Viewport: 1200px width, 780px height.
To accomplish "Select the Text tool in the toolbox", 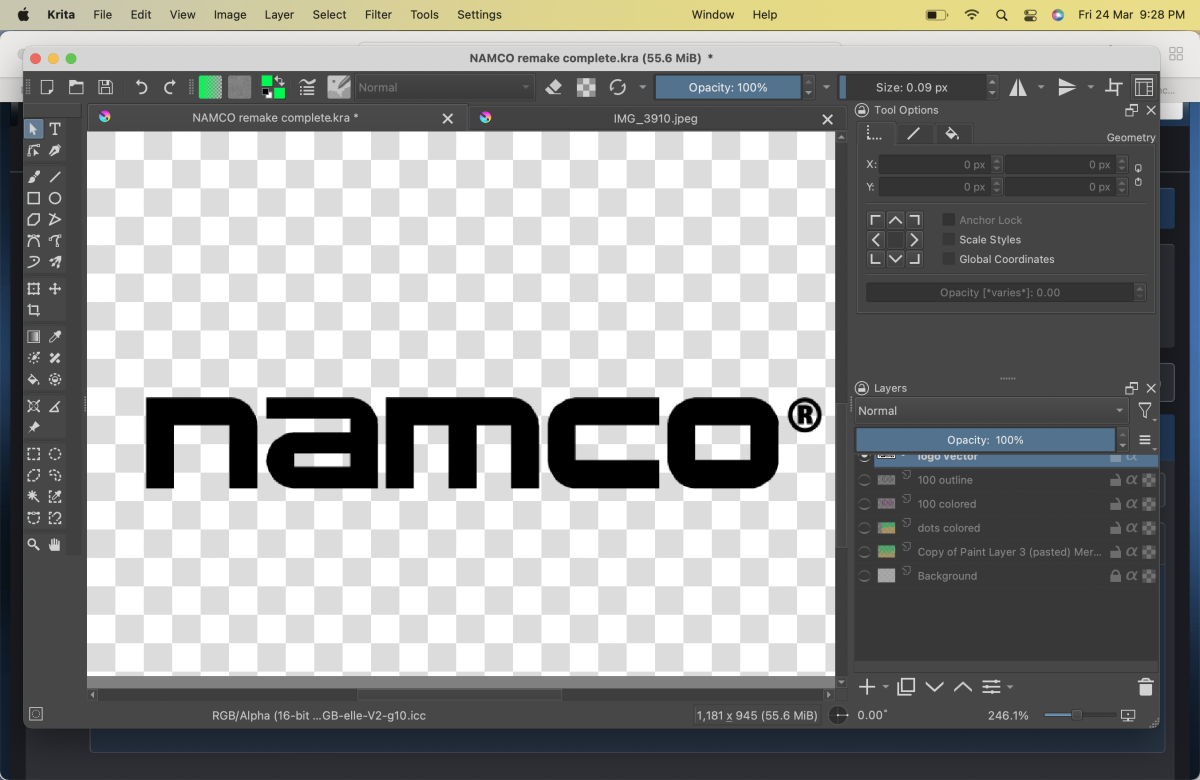I will point(55,129).
